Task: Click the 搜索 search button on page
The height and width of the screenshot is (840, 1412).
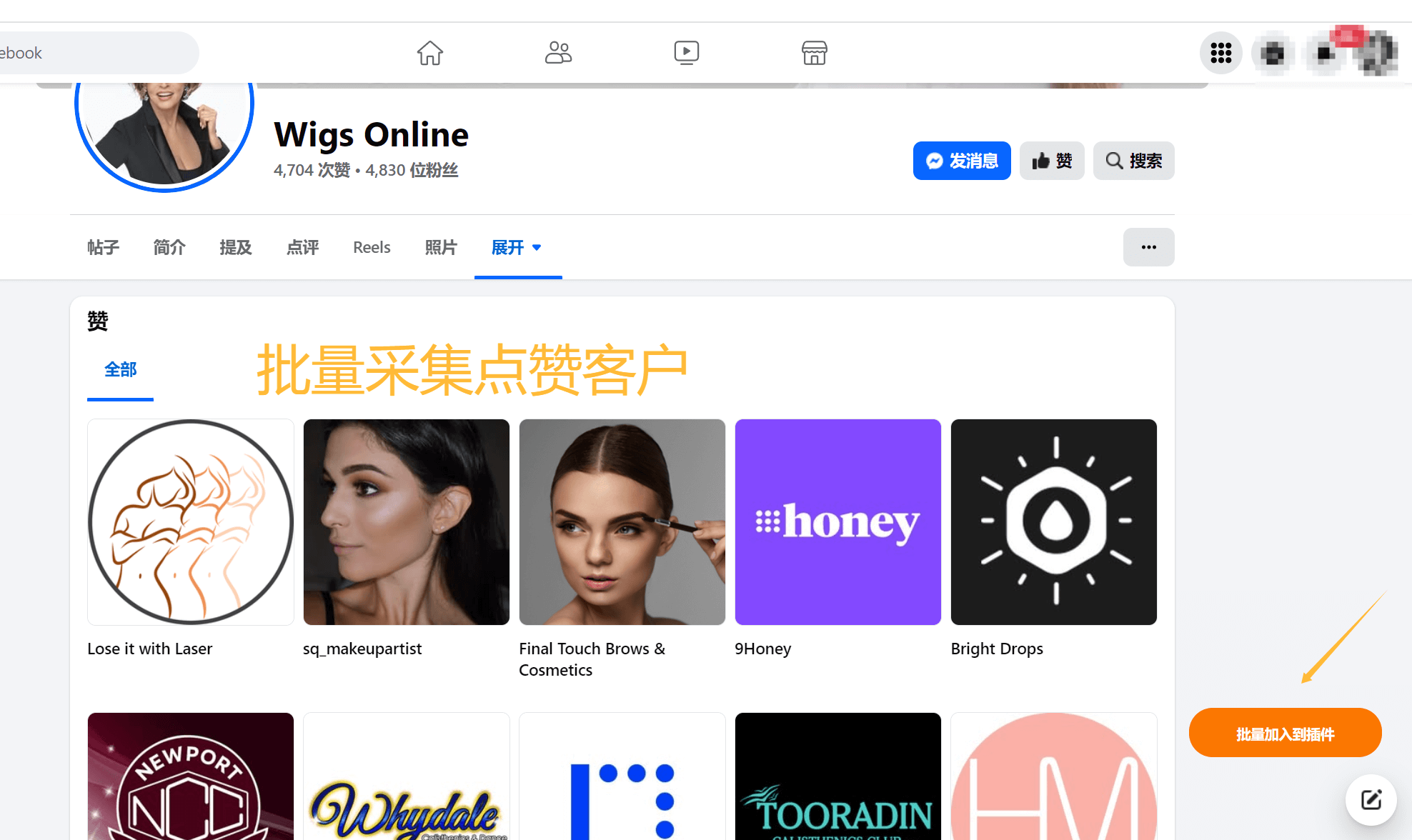Action: tap(1134, 161)
